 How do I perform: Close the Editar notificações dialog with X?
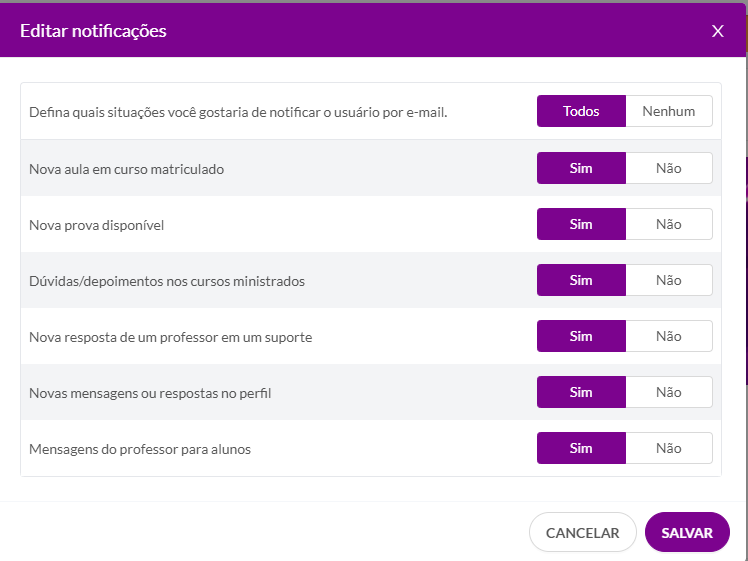pyautogui.click(x=717, y=31)
